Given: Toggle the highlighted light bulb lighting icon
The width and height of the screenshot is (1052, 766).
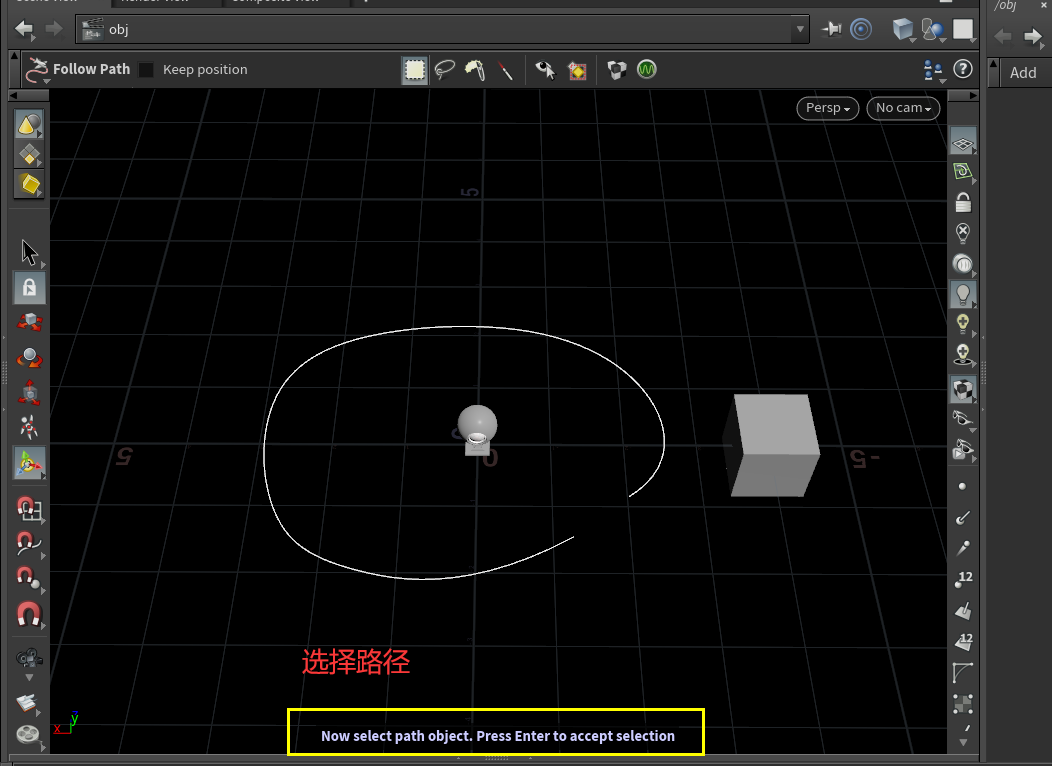Looking at the screenshot, I should (963, 294).
